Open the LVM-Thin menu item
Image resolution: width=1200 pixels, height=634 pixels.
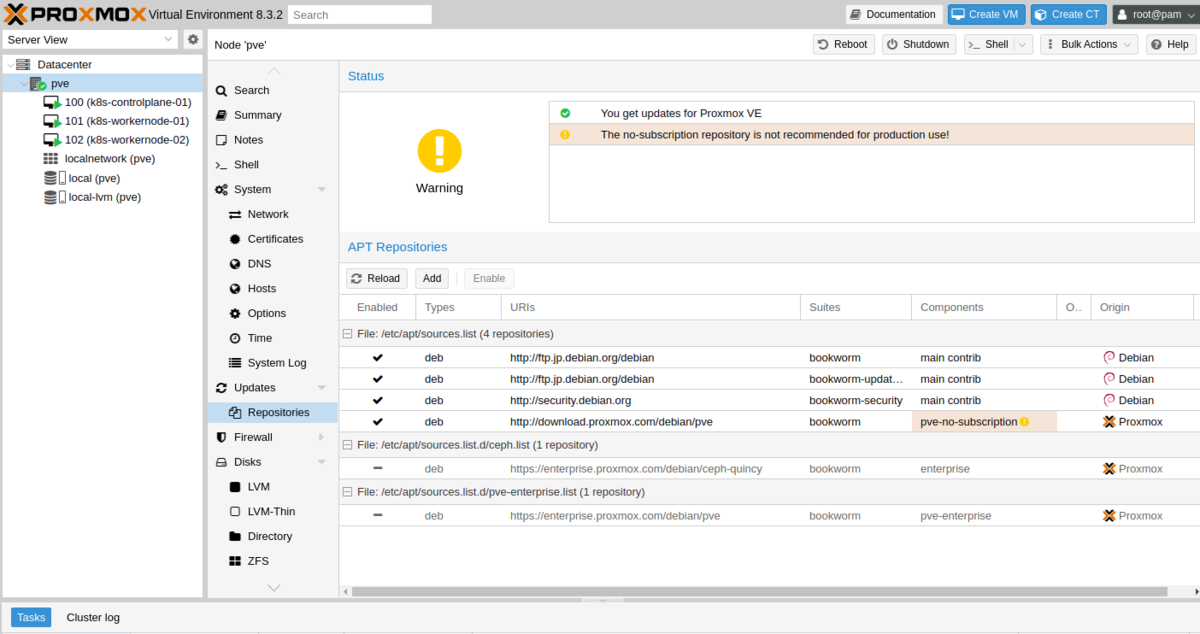tap(273, 511)
